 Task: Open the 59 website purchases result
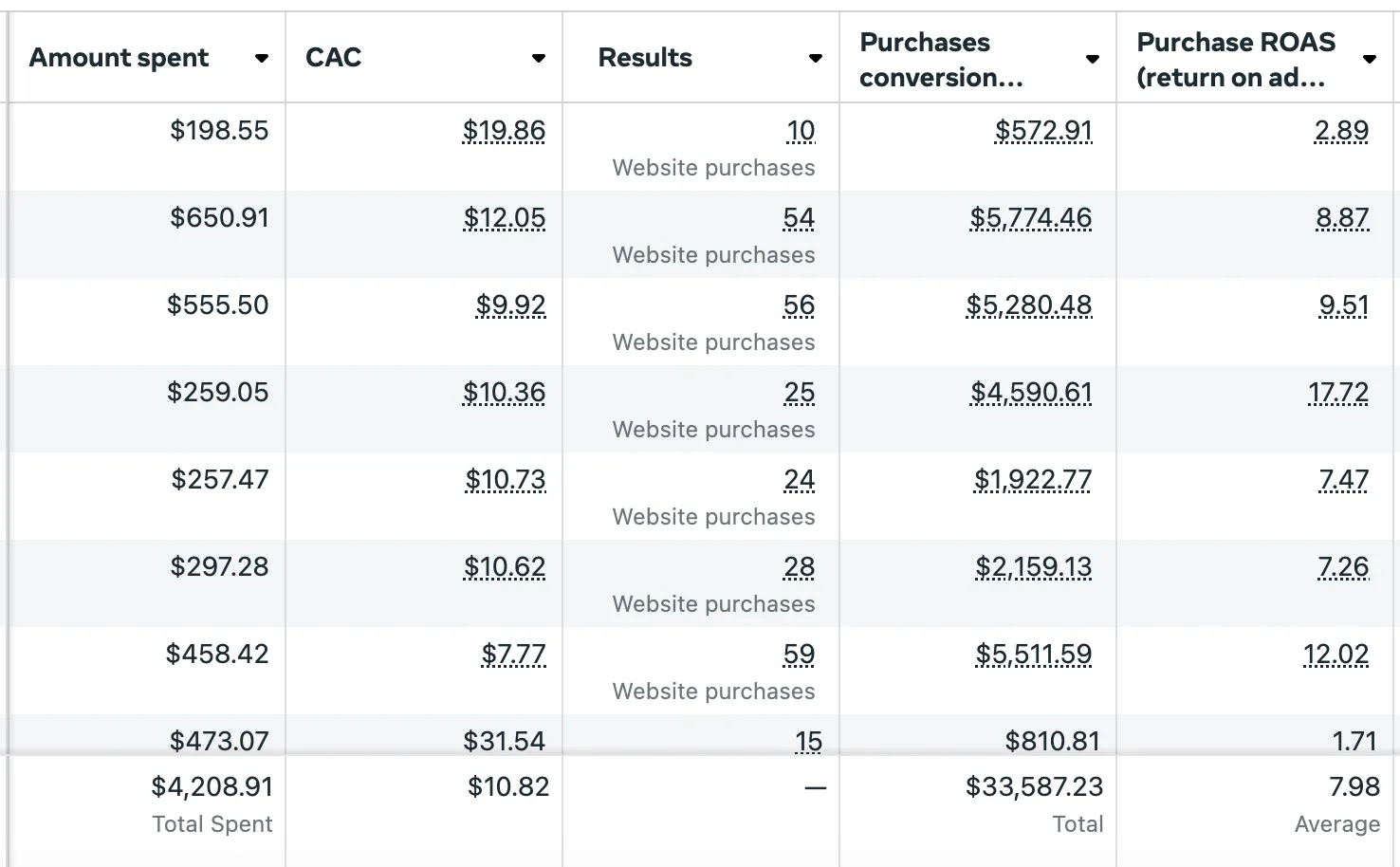tap(799, 655)
